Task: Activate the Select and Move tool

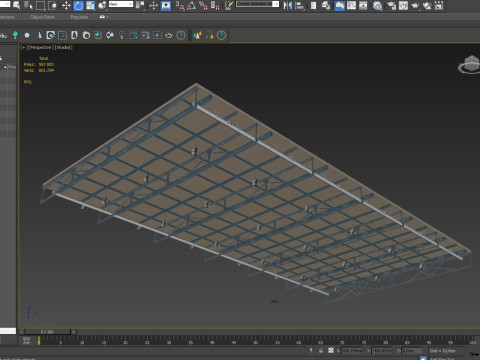Action: (66, 5)
